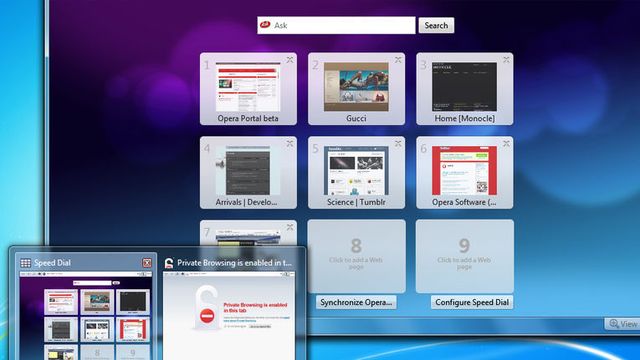Open the View zoom control
Image resolution: width=640 pixels, height=360 pixels.
coord(623,324)
